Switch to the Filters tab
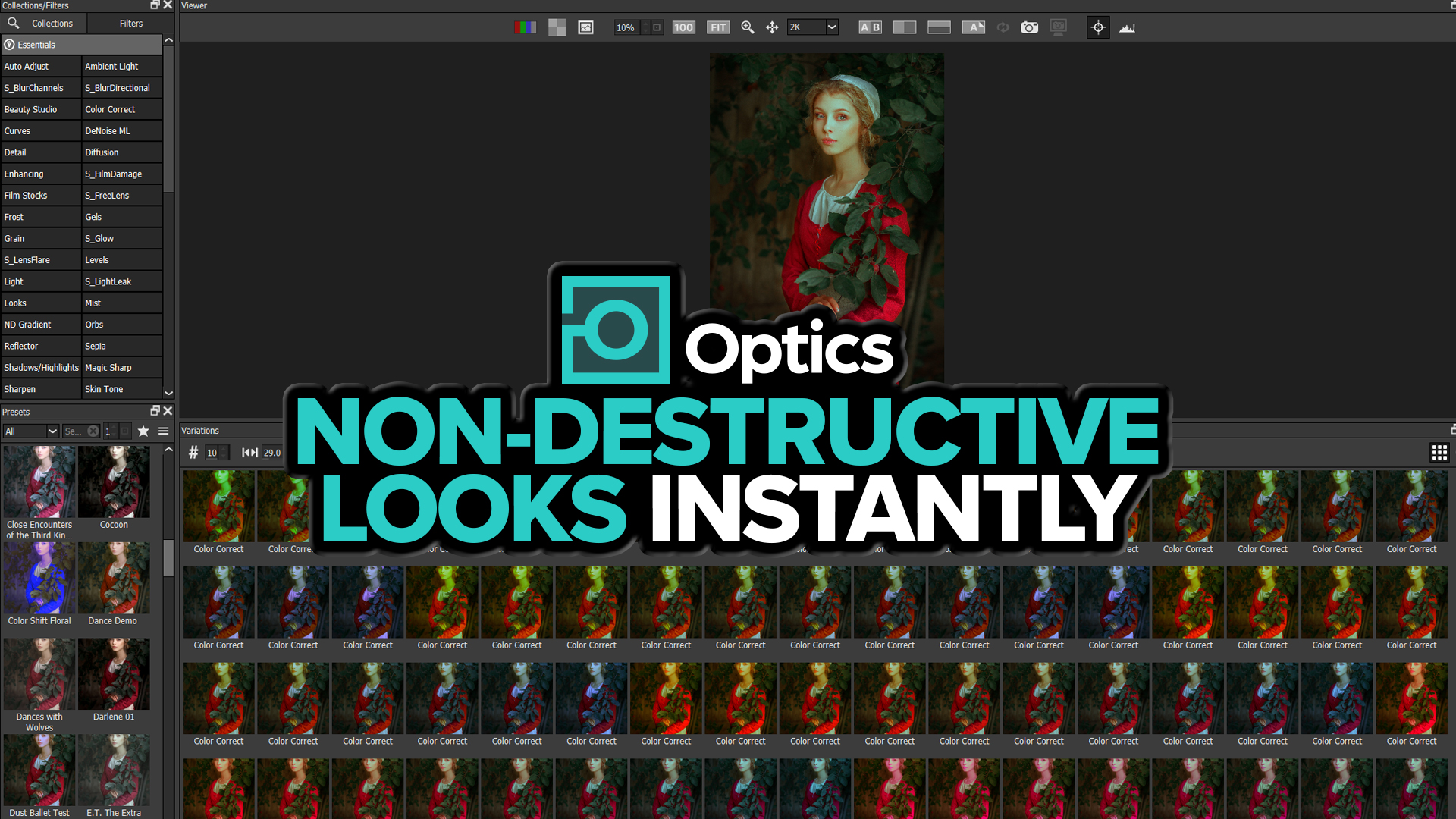This screenshot has height=819, width=1456. [130, 23]
